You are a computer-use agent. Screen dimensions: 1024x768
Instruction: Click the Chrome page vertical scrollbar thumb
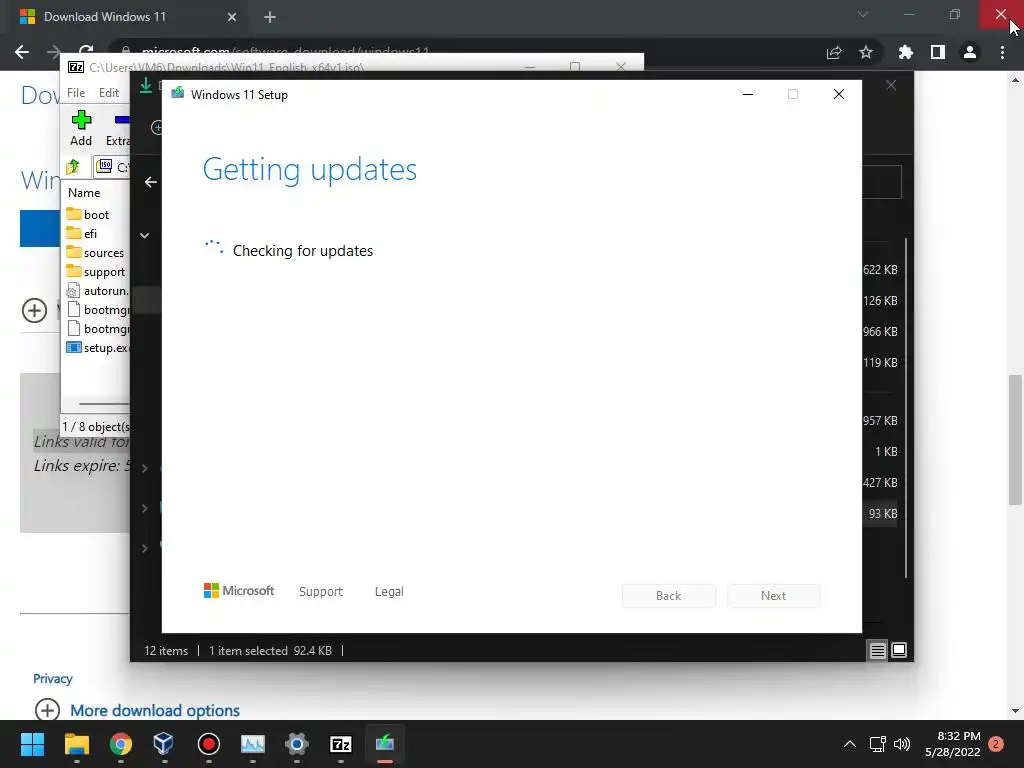pyautogui.click(x=1015, y=440)
